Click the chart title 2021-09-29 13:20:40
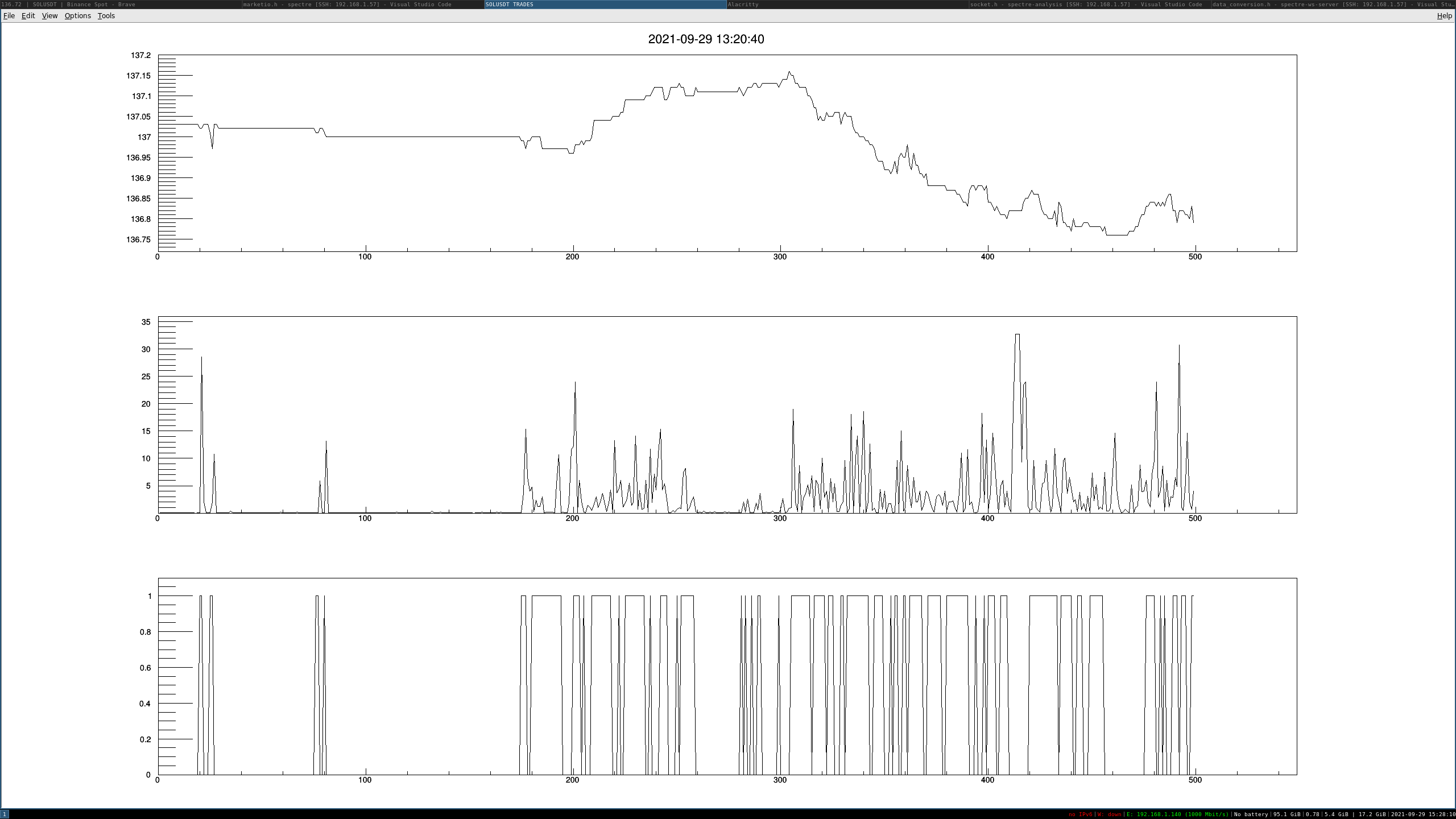The image size is (1456, 819). (706, 39)
